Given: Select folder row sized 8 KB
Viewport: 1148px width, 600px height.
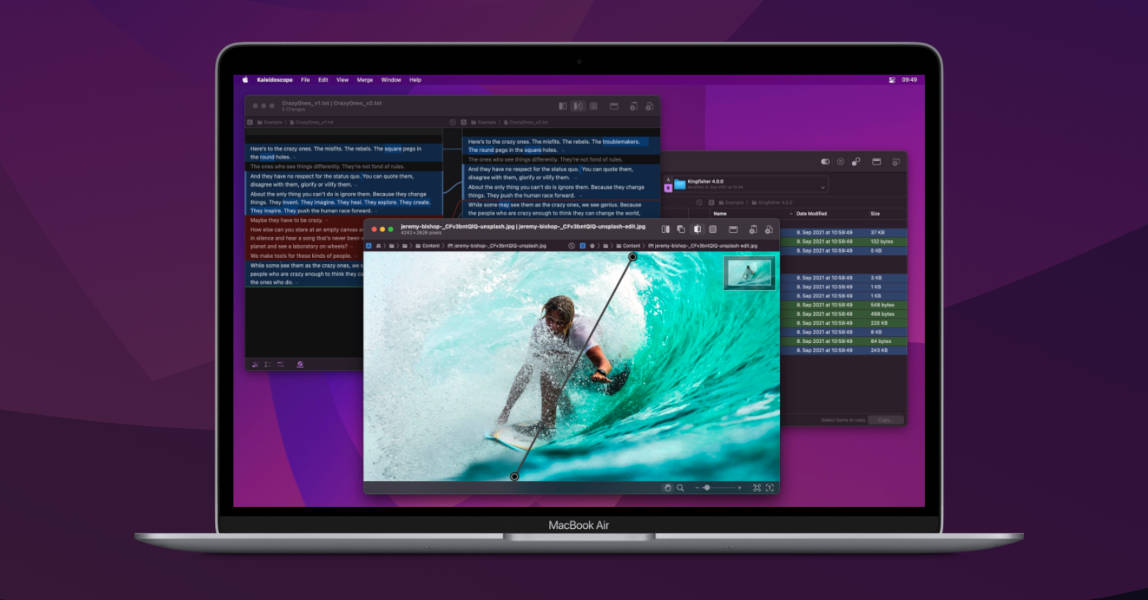Looking at the screenshot, I should coord(842,331).
